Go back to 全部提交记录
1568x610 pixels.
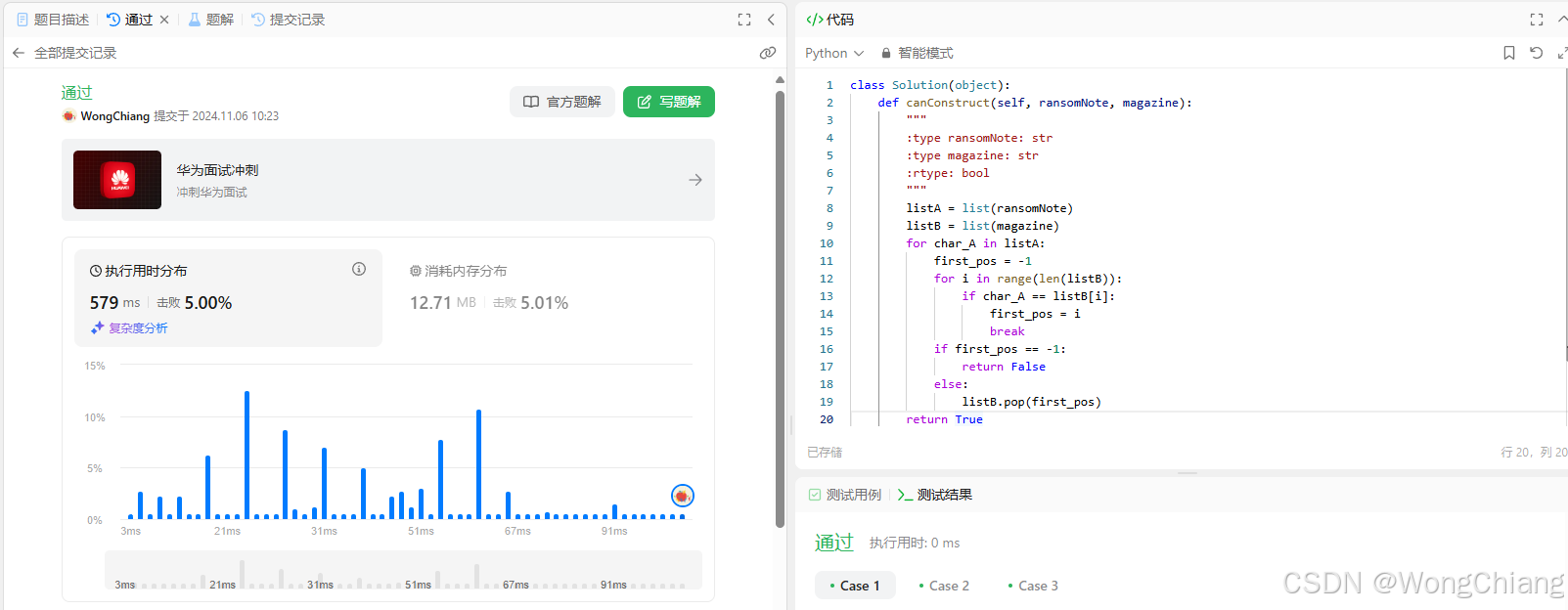[65, 53]
